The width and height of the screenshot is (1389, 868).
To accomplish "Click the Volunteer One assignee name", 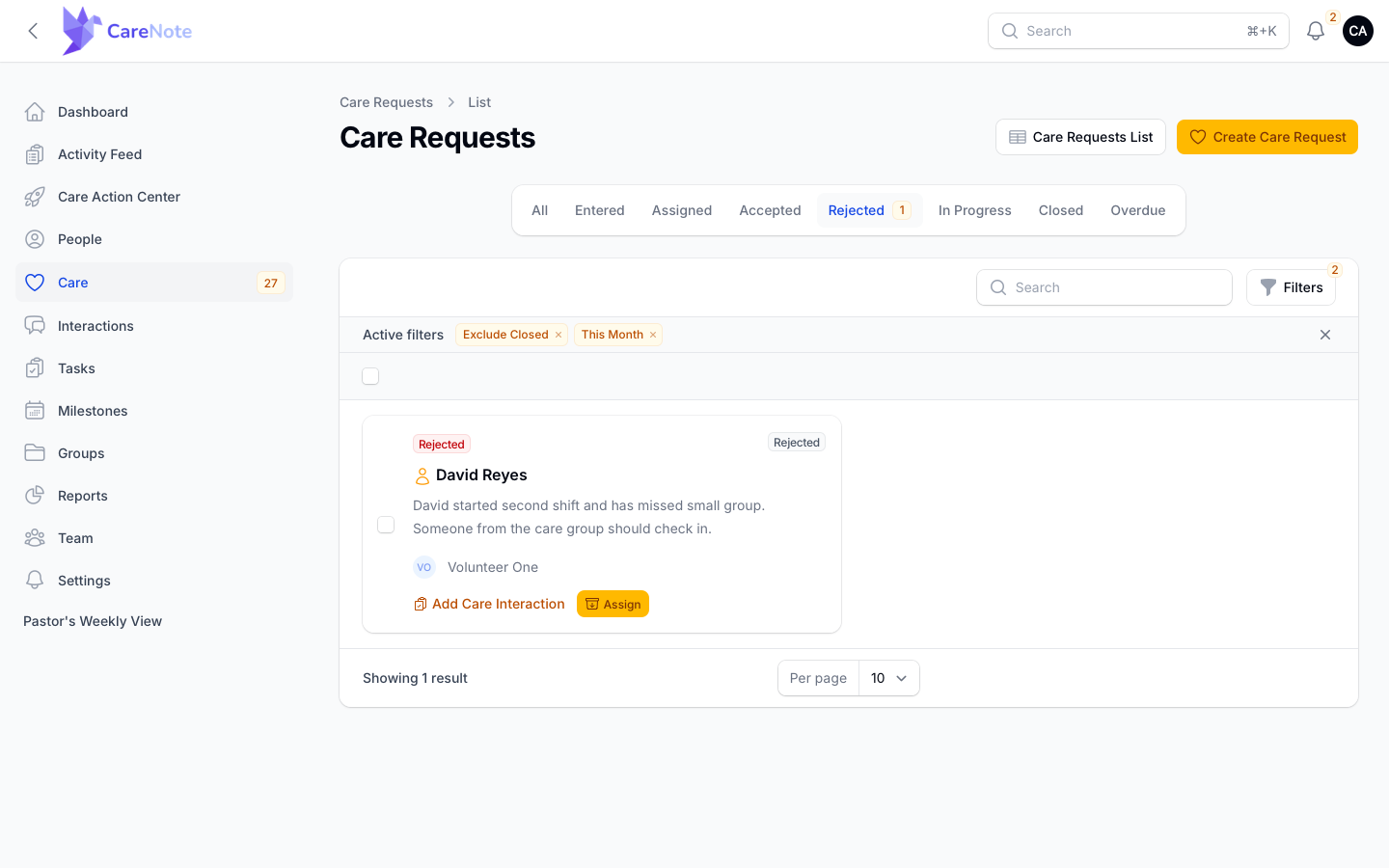I will 493,567.
